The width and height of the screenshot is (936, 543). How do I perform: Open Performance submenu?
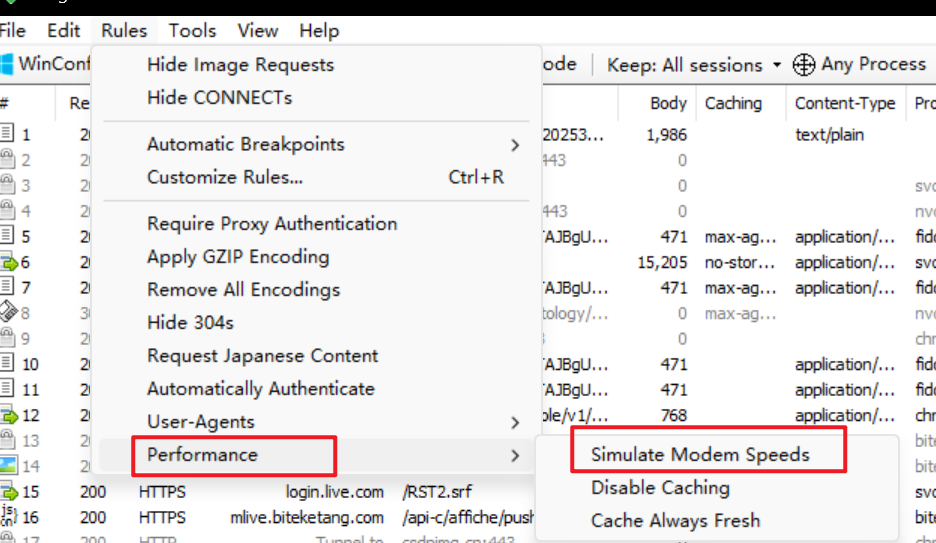pyautogui.click(x=316, y=455)
